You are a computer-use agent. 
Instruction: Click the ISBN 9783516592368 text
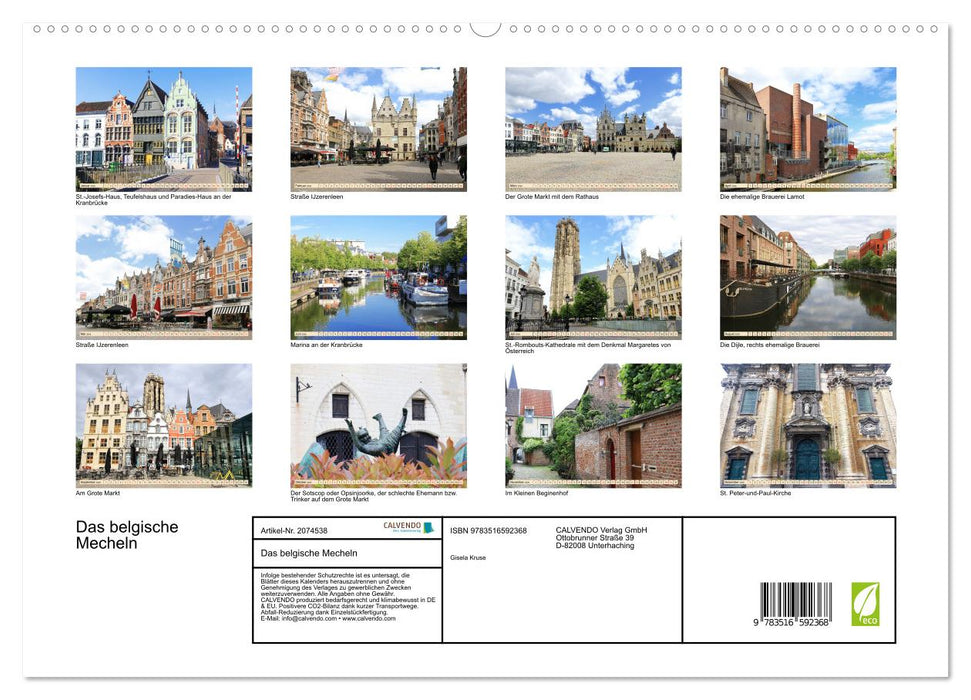(487, 530)
